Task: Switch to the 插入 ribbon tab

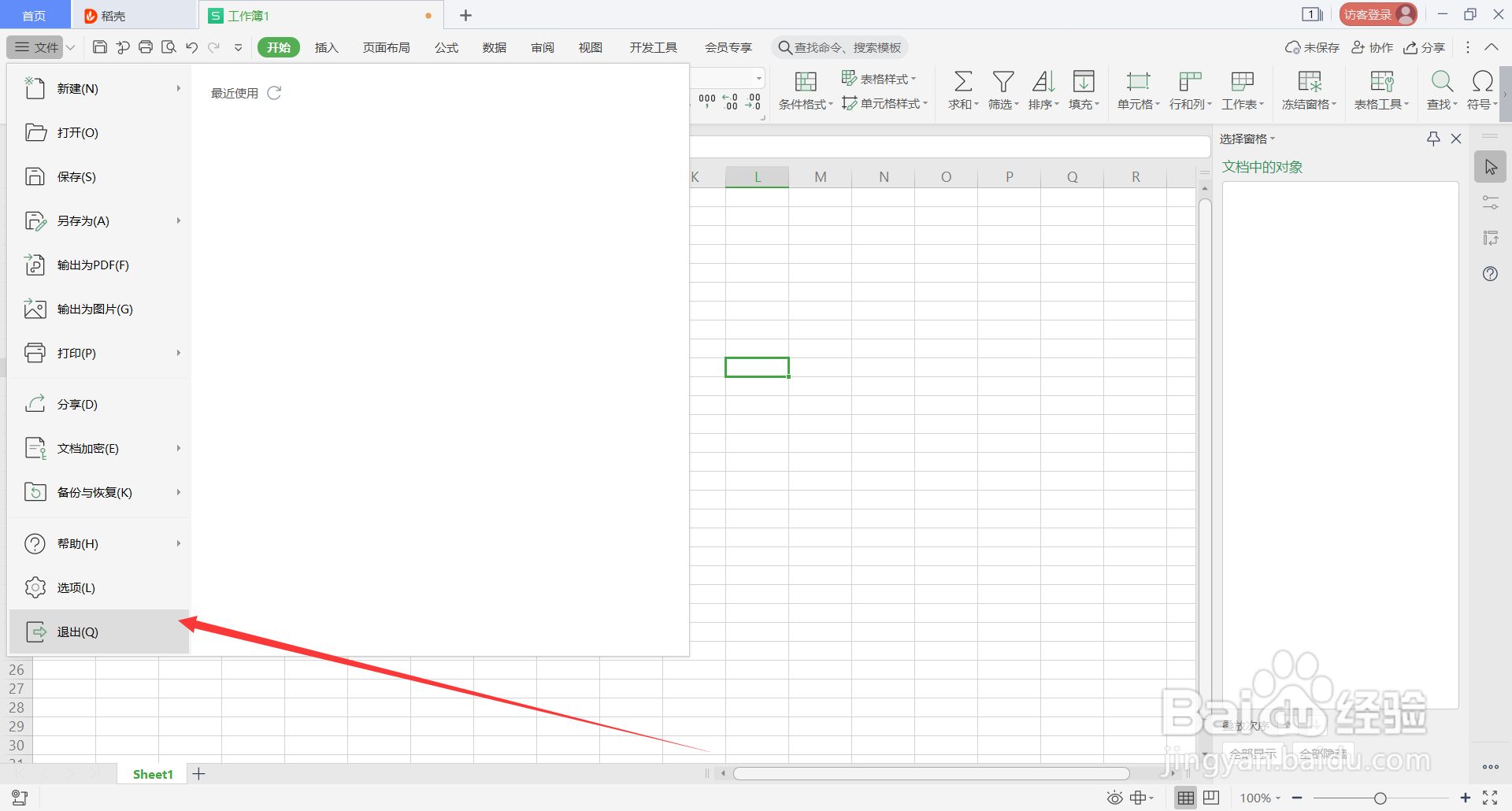Action: pyautogui.click(x=326, y=47)
